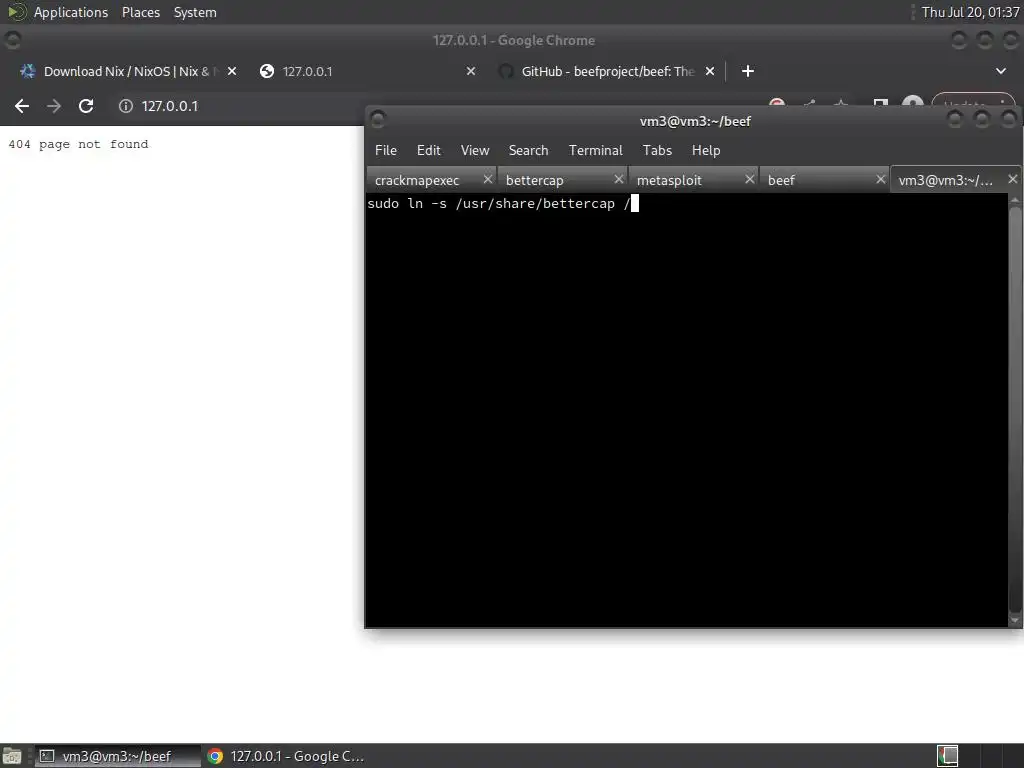The image size is (1024, 768).
Task: Close the 127.0.0.1 Chrome tab
Action: pyautogui.click(x=471, y=71)
